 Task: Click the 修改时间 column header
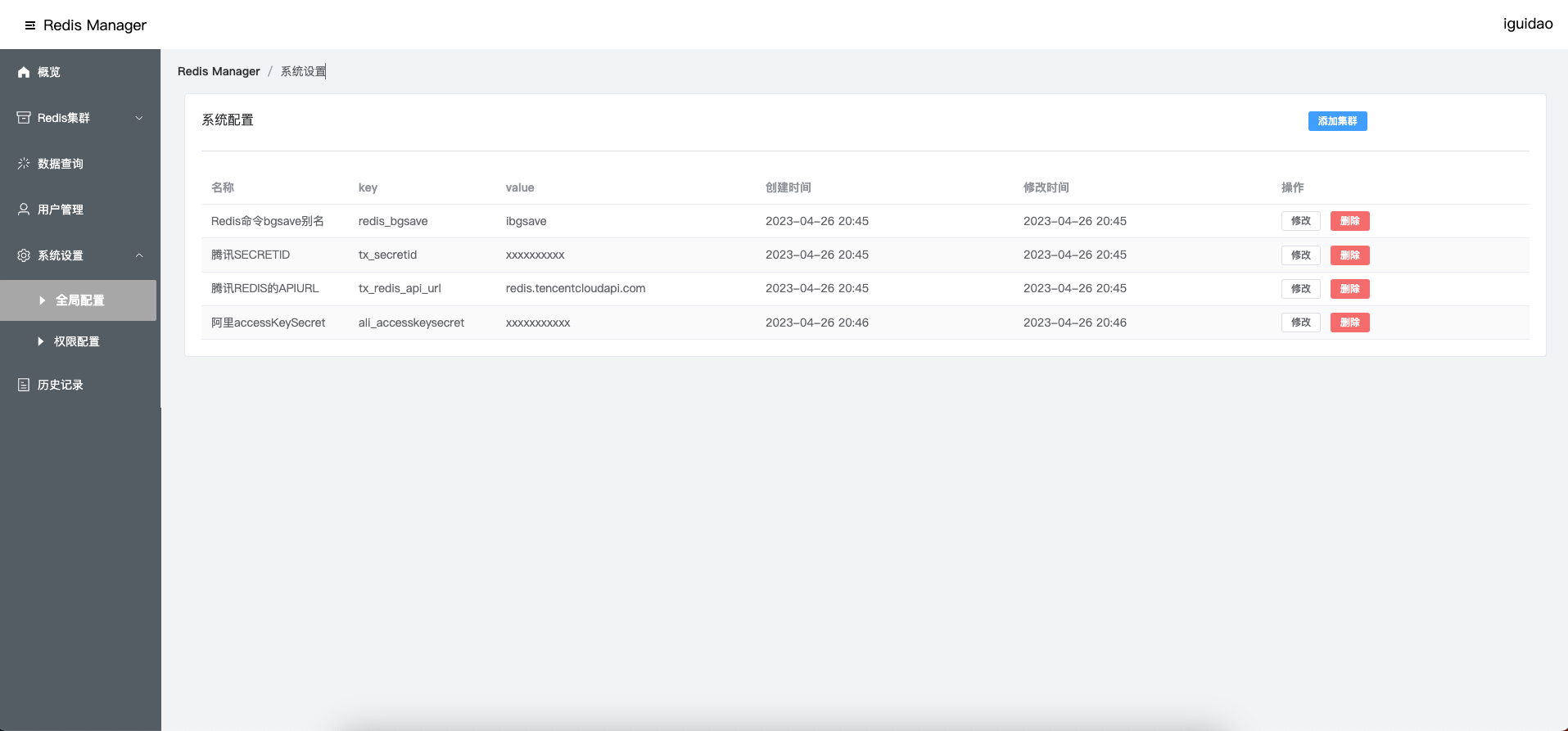[1046, 187]
